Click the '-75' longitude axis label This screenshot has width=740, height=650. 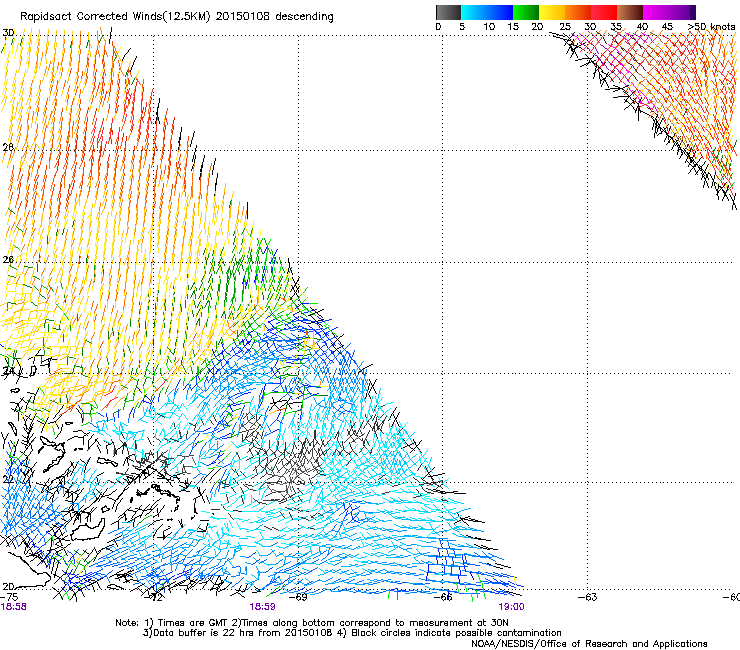coord(9,597)
